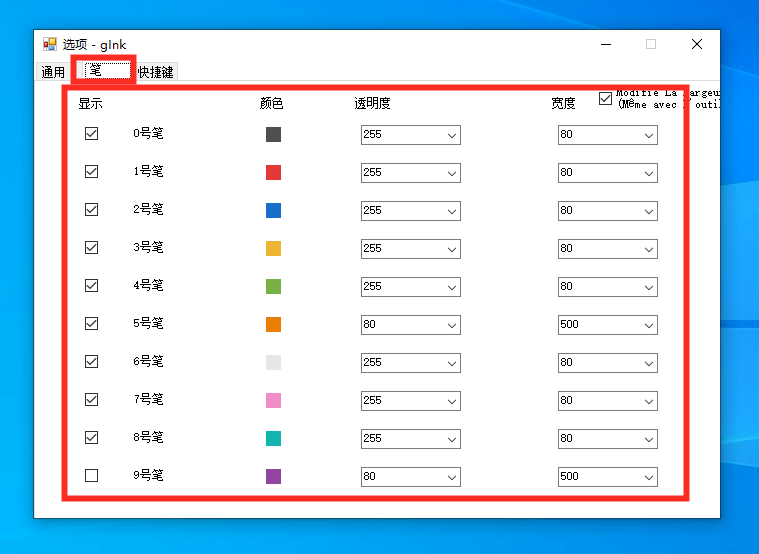This screenshot has height=554, width=759.
Task: Expand the 宽度 dropdown for 8号笔
Action: (x=607, y=439)
